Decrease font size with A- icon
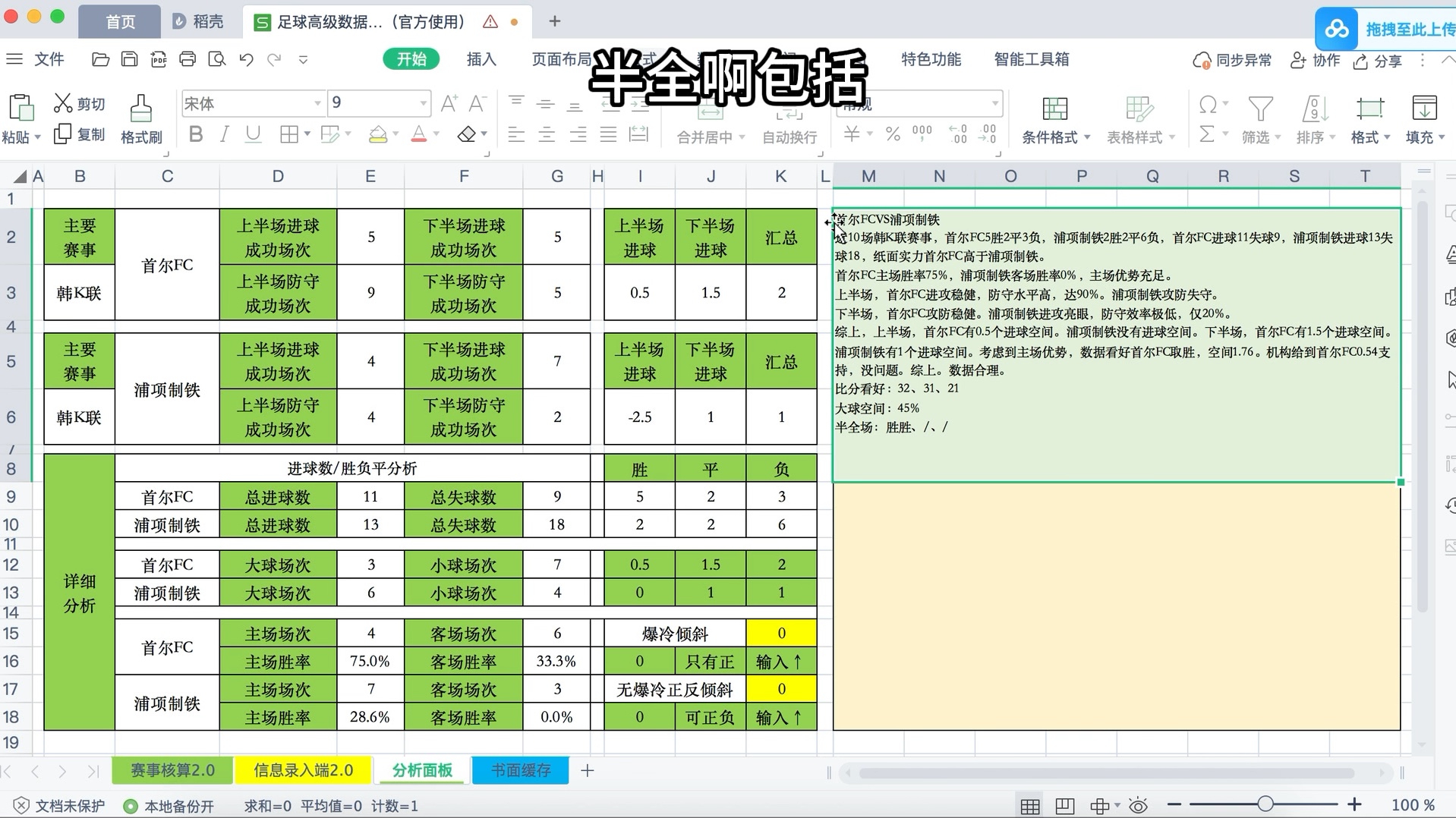Viewport: 1456px width, 818px height. (x=477, y=103)
